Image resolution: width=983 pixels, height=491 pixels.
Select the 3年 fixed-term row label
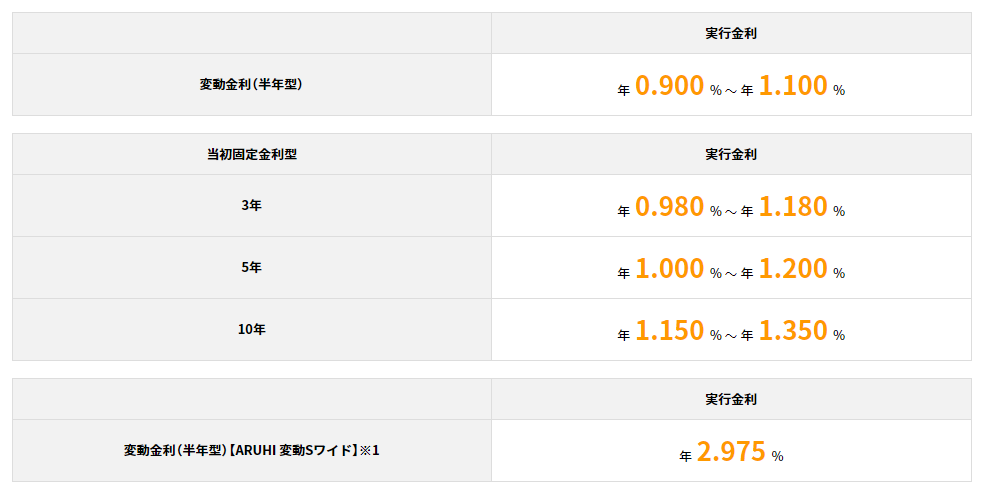(x=251, y=205)
